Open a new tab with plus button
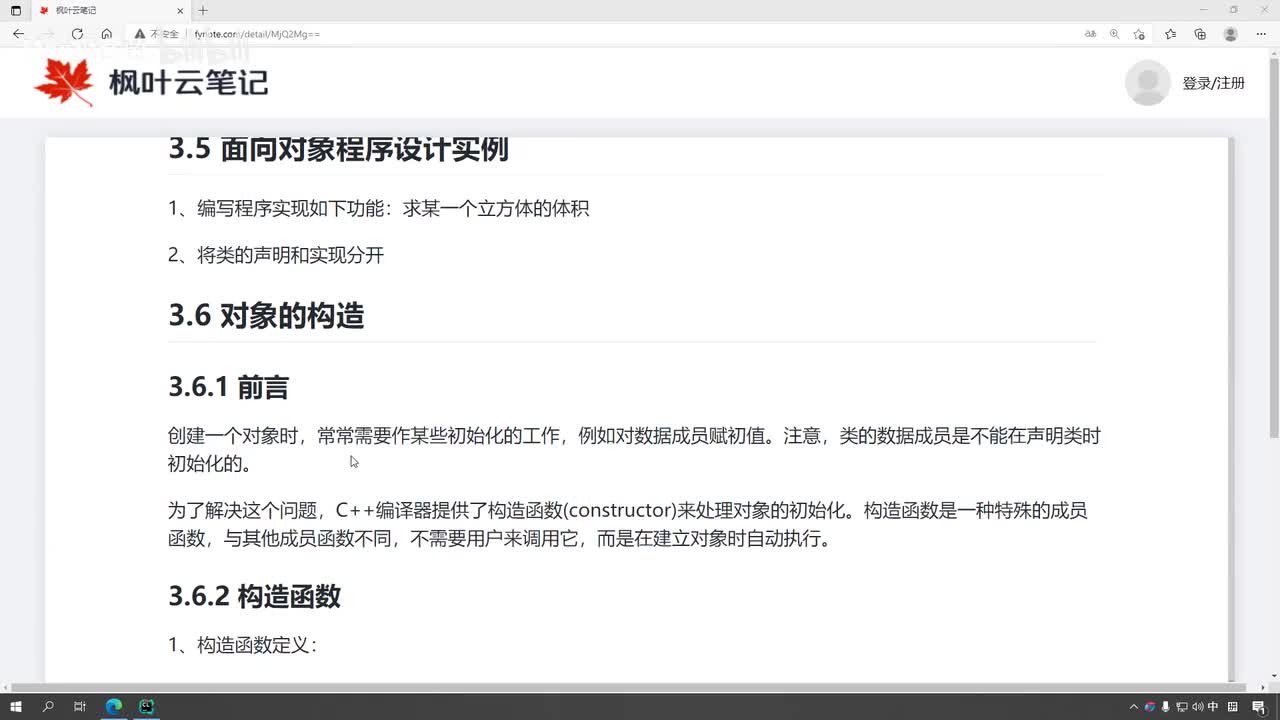 (203, 10)
